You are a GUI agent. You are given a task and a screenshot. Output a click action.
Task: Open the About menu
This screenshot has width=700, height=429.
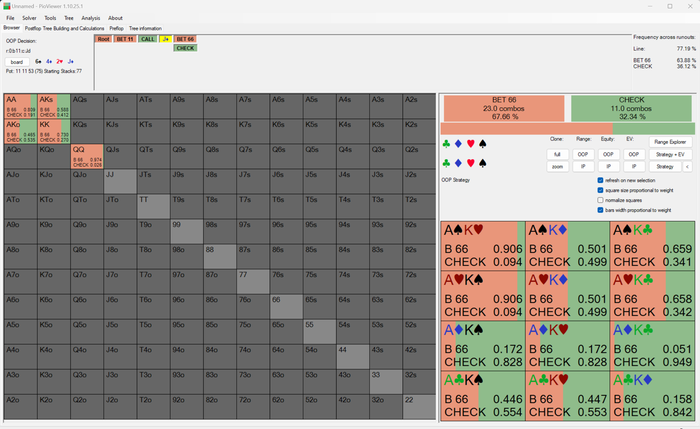point(115,18)
